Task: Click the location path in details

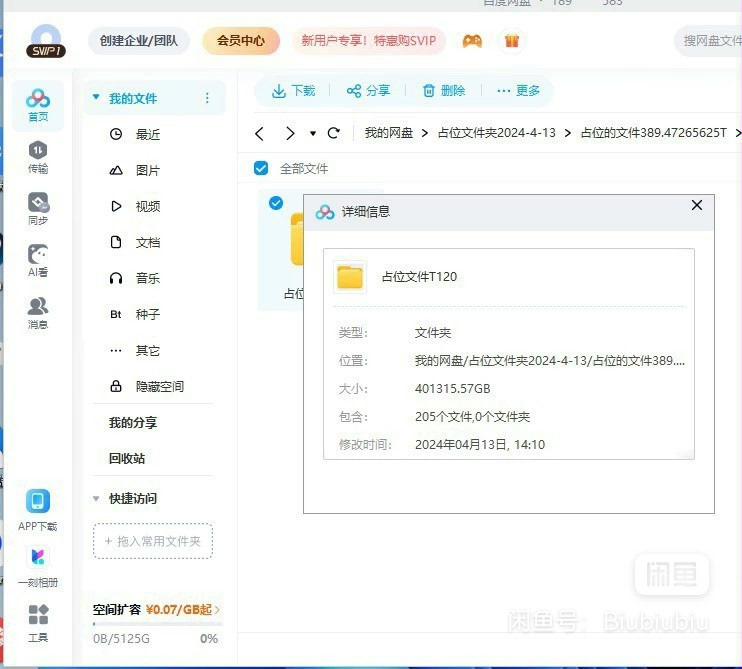Action: tap(549, 361)
